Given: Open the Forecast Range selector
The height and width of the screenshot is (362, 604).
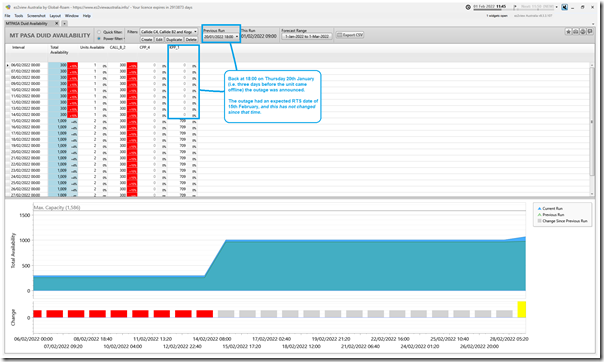Looking at the screenshot, I should [307, 36].
